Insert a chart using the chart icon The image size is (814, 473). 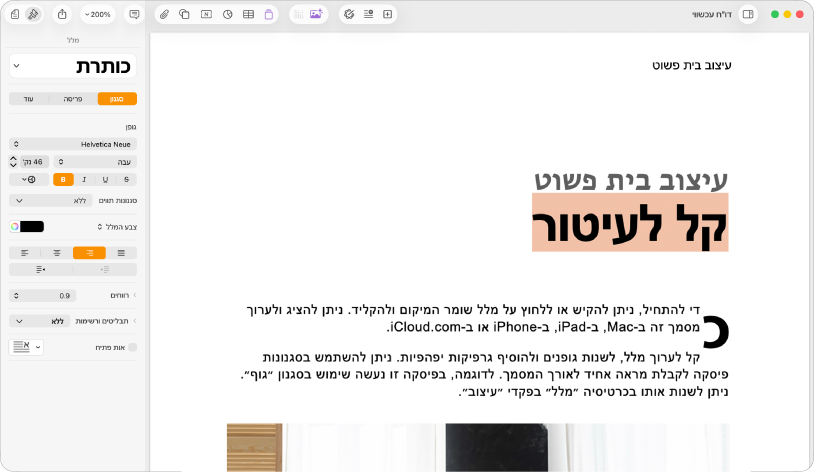pyautogui.click(x=227, y=15)
